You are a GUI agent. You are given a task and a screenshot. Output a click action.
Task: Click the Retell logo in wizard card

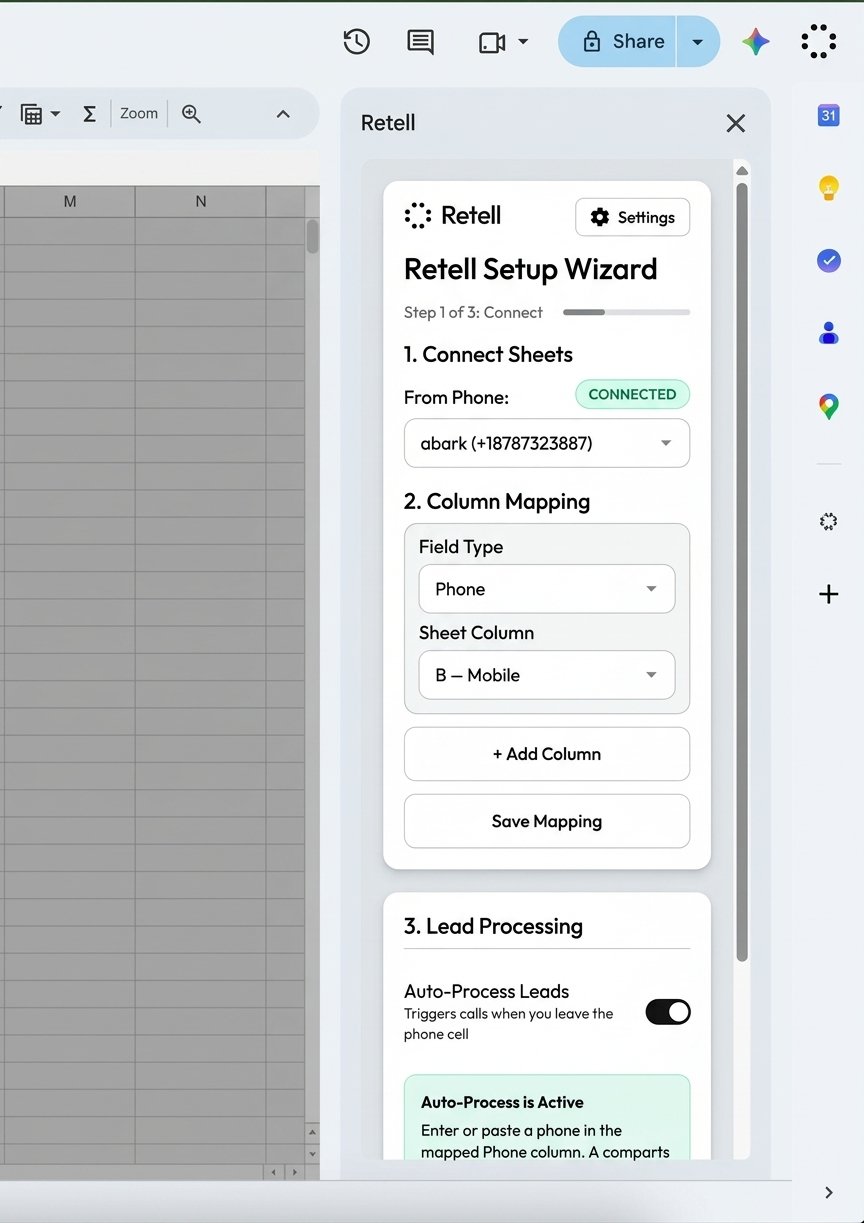(453, 215)
